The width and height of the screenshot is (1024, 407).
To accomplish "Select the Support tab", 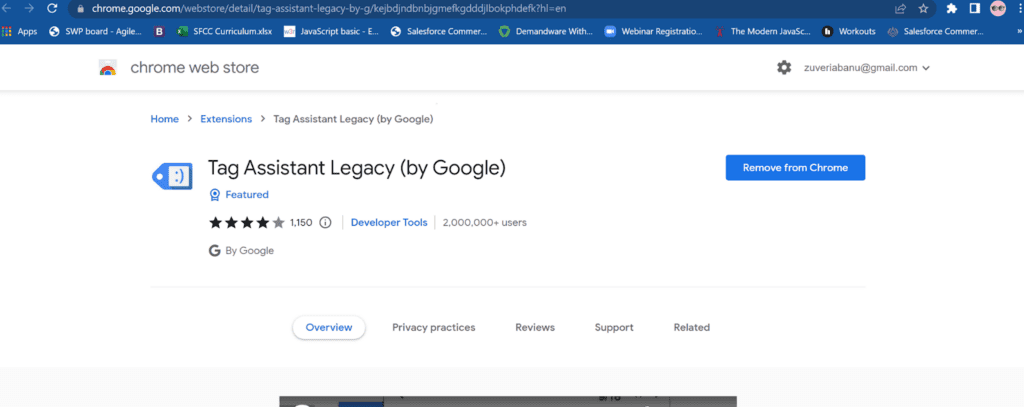I will 614,327.
